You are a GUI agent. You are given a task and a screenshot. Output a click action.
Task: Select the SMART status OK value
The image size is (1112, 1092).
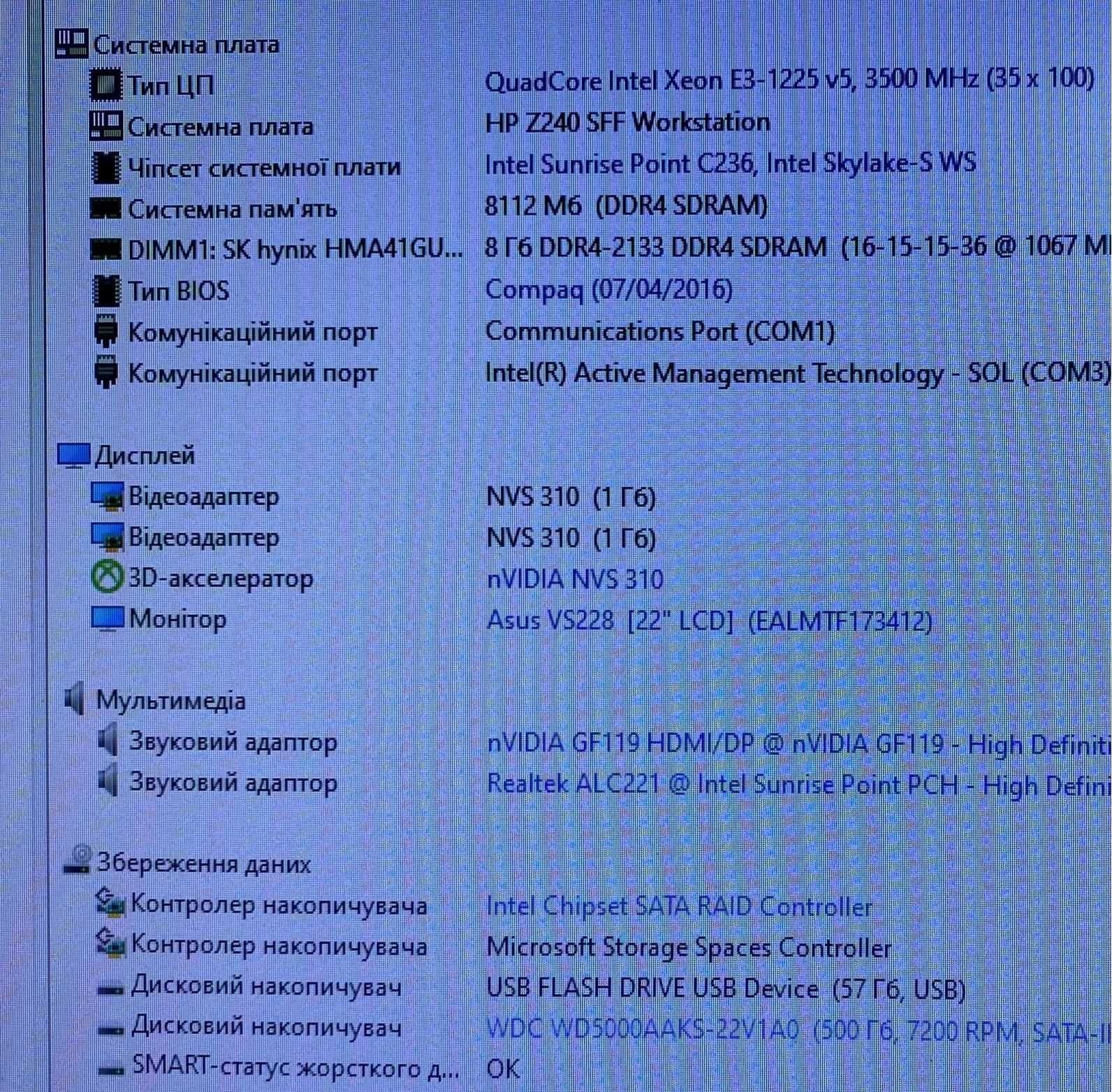(x=503, y=1069)
